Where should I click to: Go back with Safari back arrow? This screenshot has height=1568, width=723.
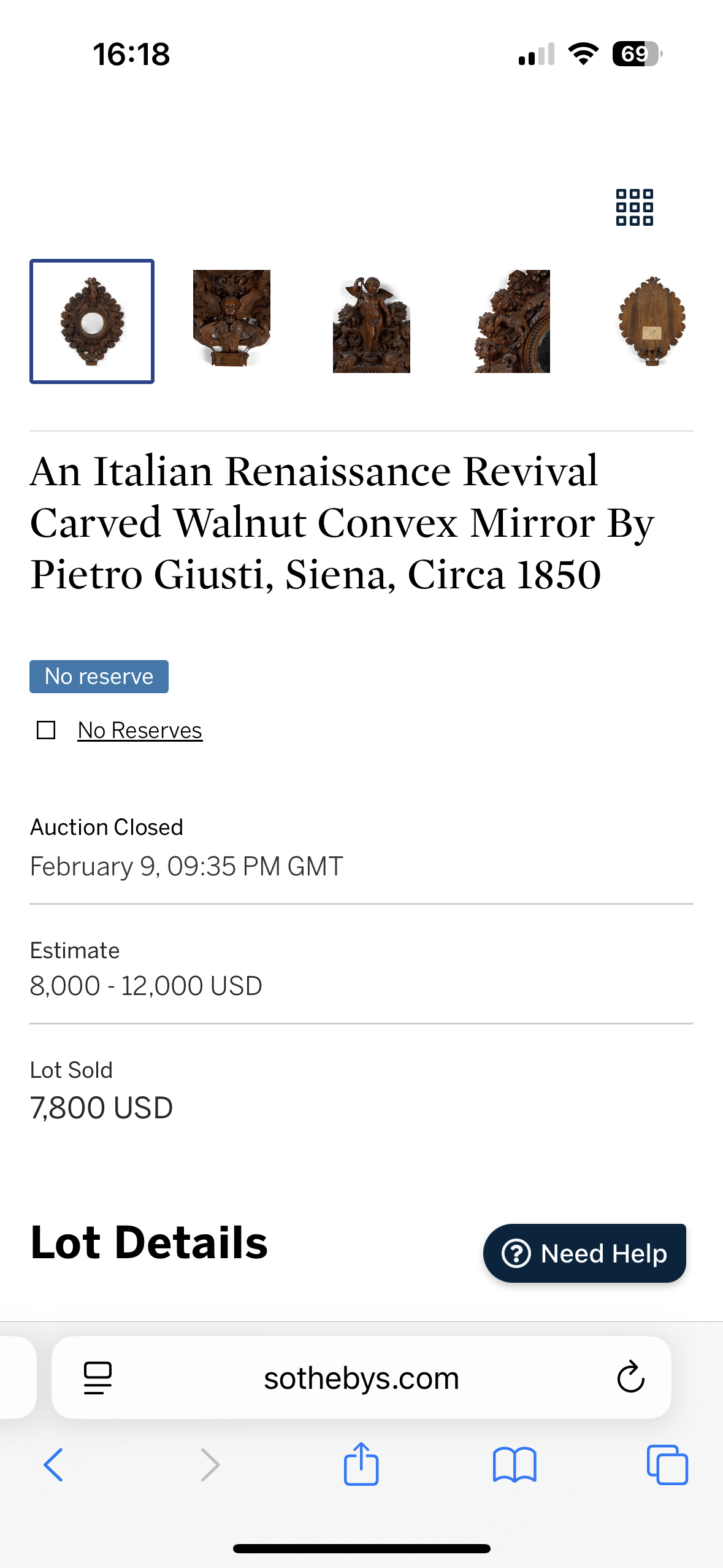tap(54, 1465)
